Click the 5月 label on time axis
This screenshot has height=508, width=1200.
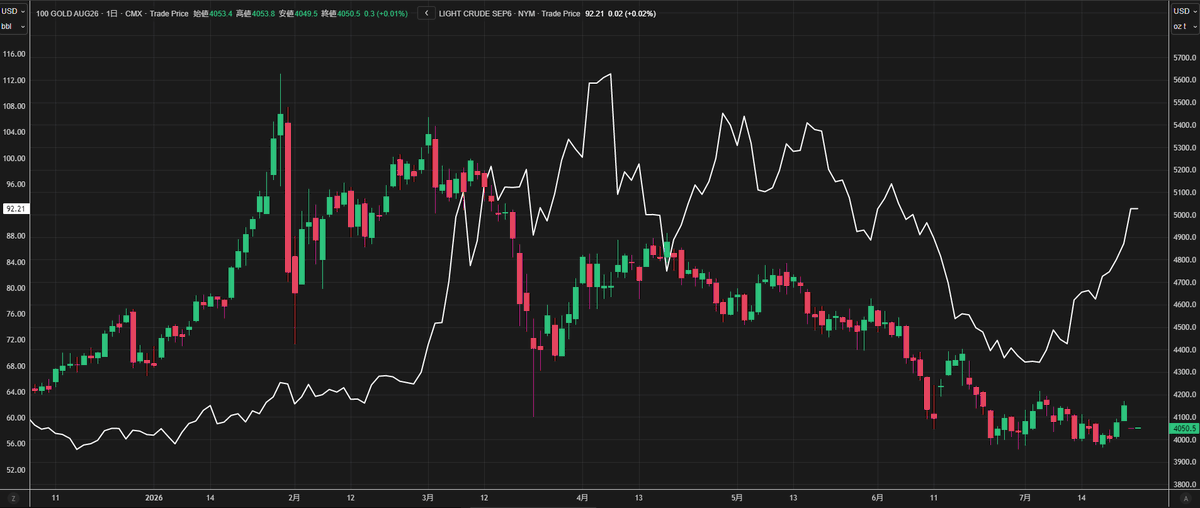[736, 497]
